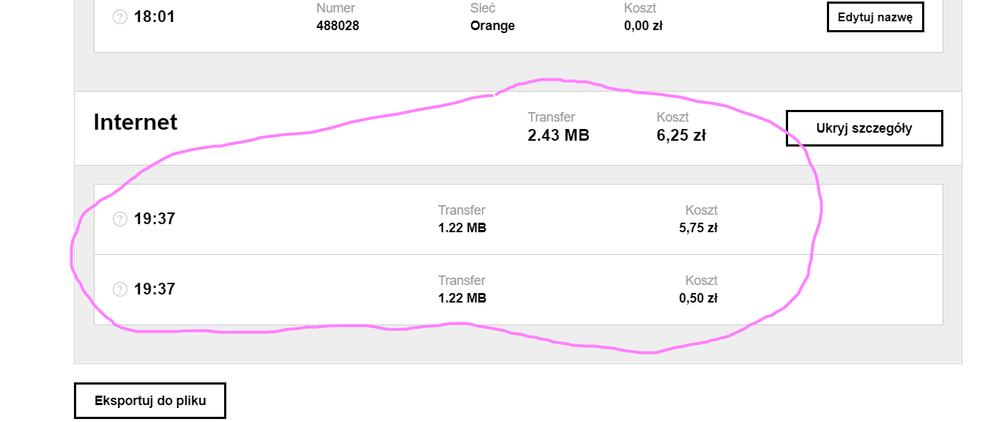
Task: Select the Internet section heading
Action: [x=135, y=122]
